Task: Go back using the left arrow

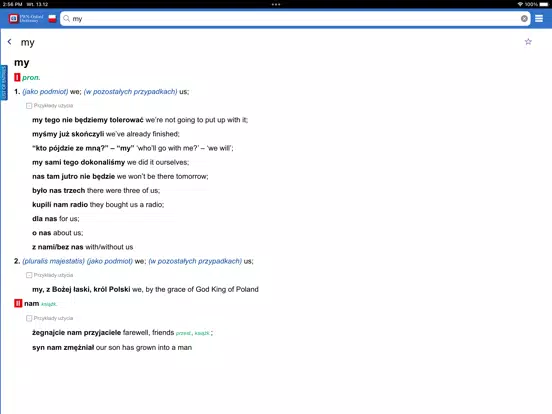Action: pos(10,42)
